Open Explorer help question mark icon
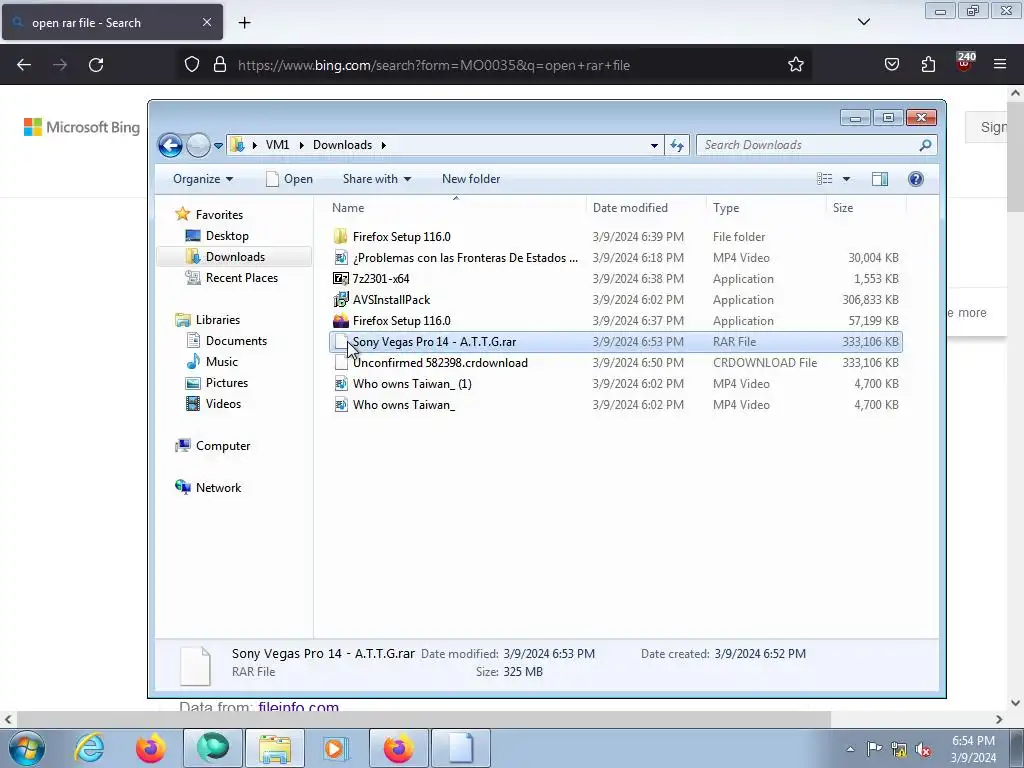Screen dimensions: 1024x768 (916, 179)
